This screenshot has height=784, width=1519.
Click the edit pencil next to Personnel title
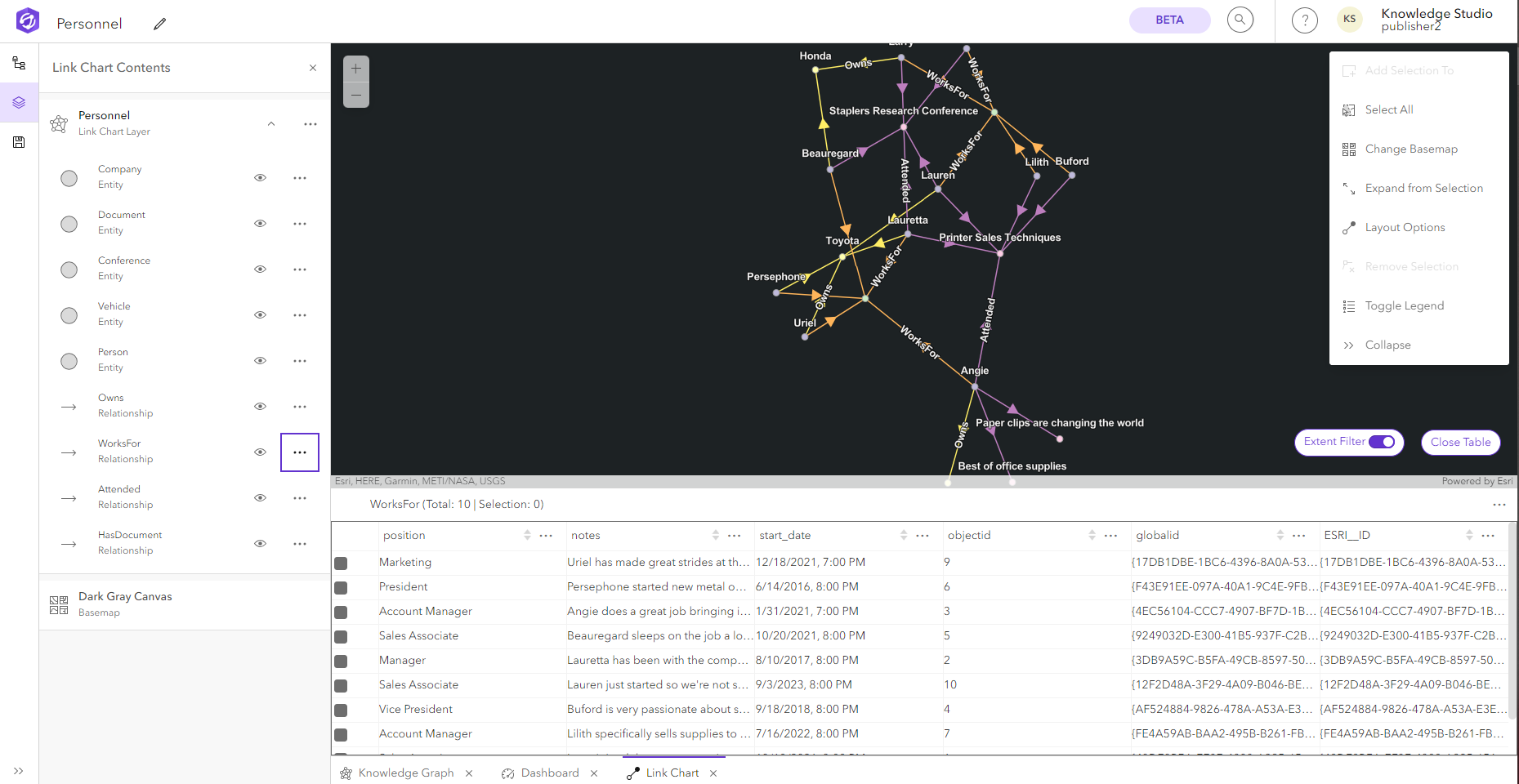click(159, 24)
